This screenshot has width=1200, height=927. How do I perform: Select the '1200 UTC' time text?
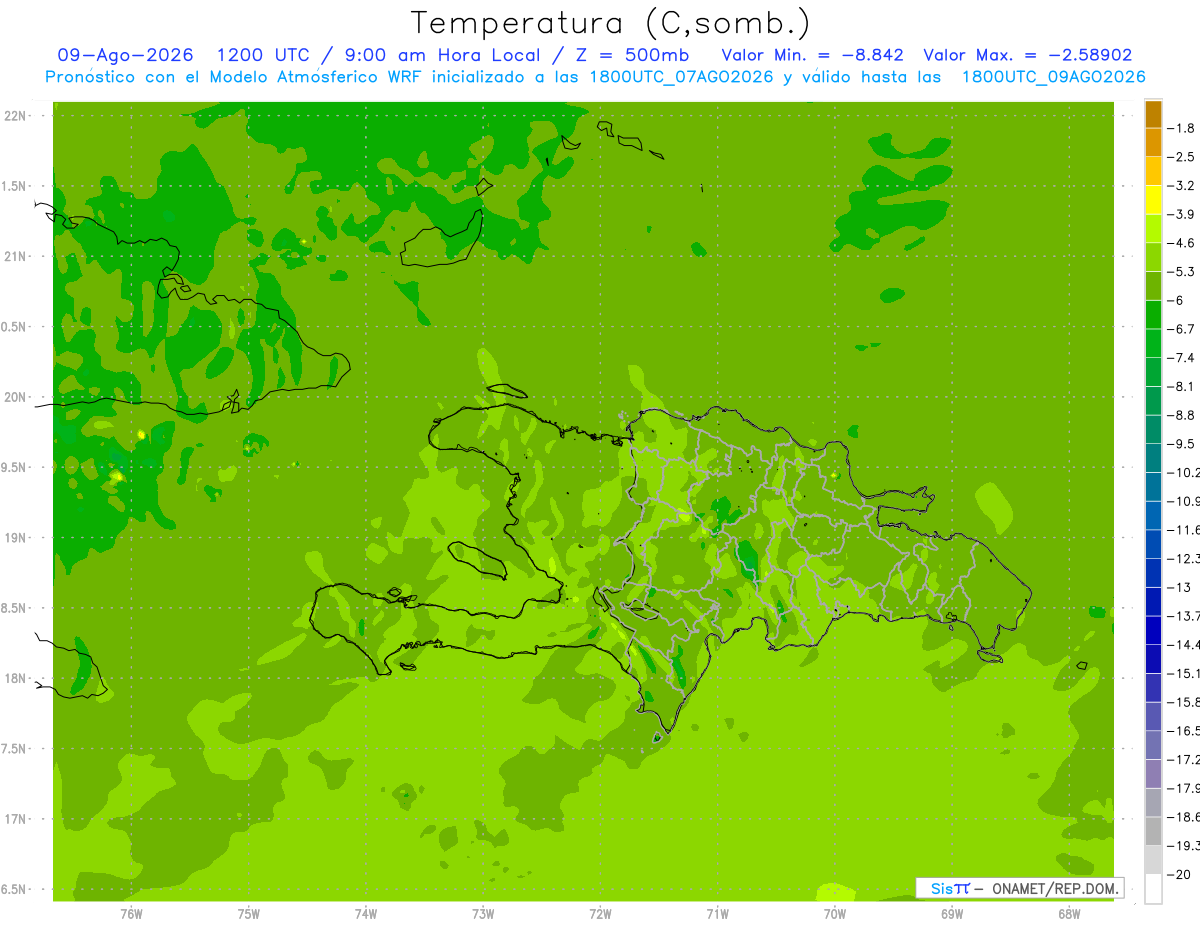tap(264, 55)
